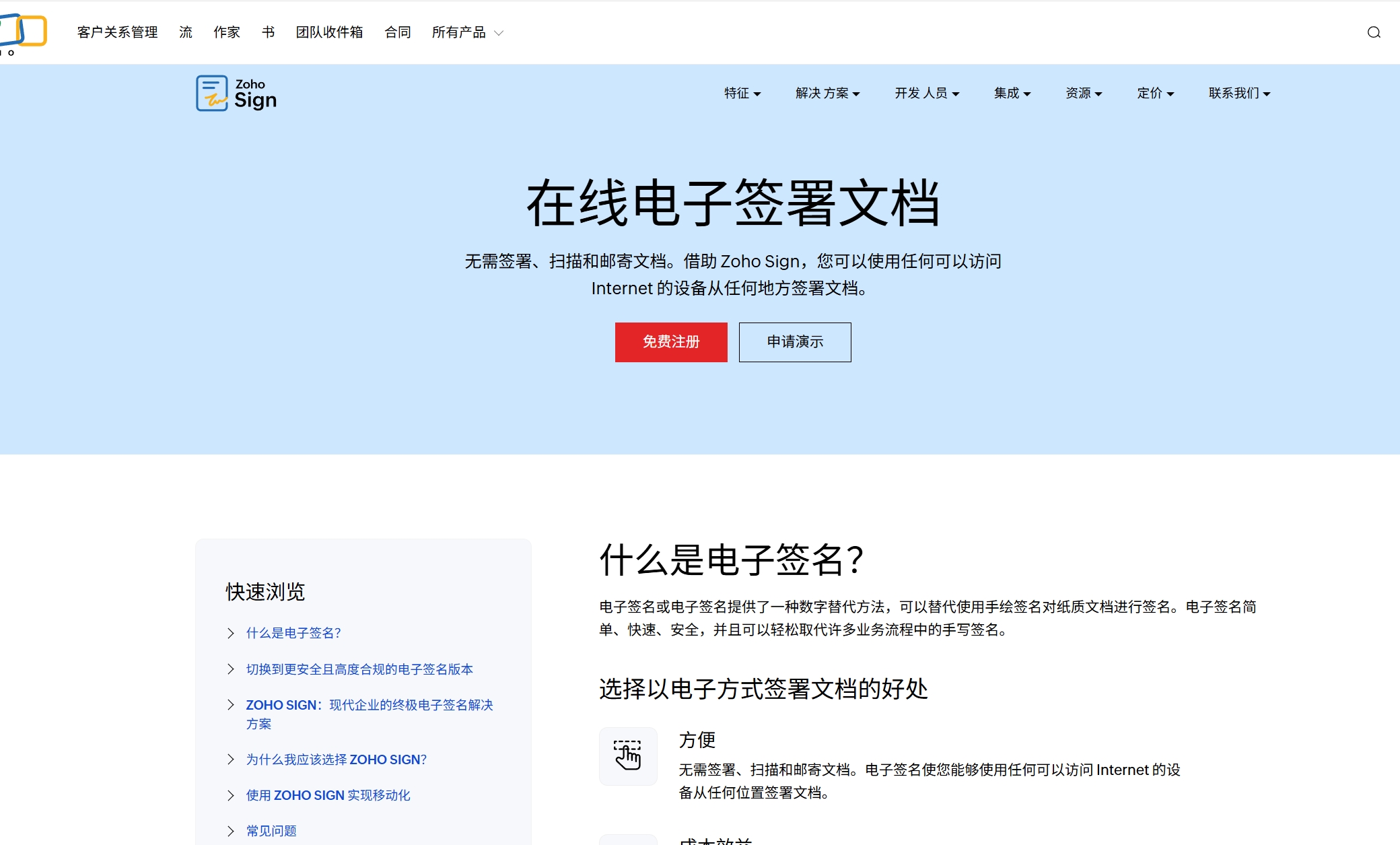Expand the 集成 dropdown menu

click(x=1012, y=93)
